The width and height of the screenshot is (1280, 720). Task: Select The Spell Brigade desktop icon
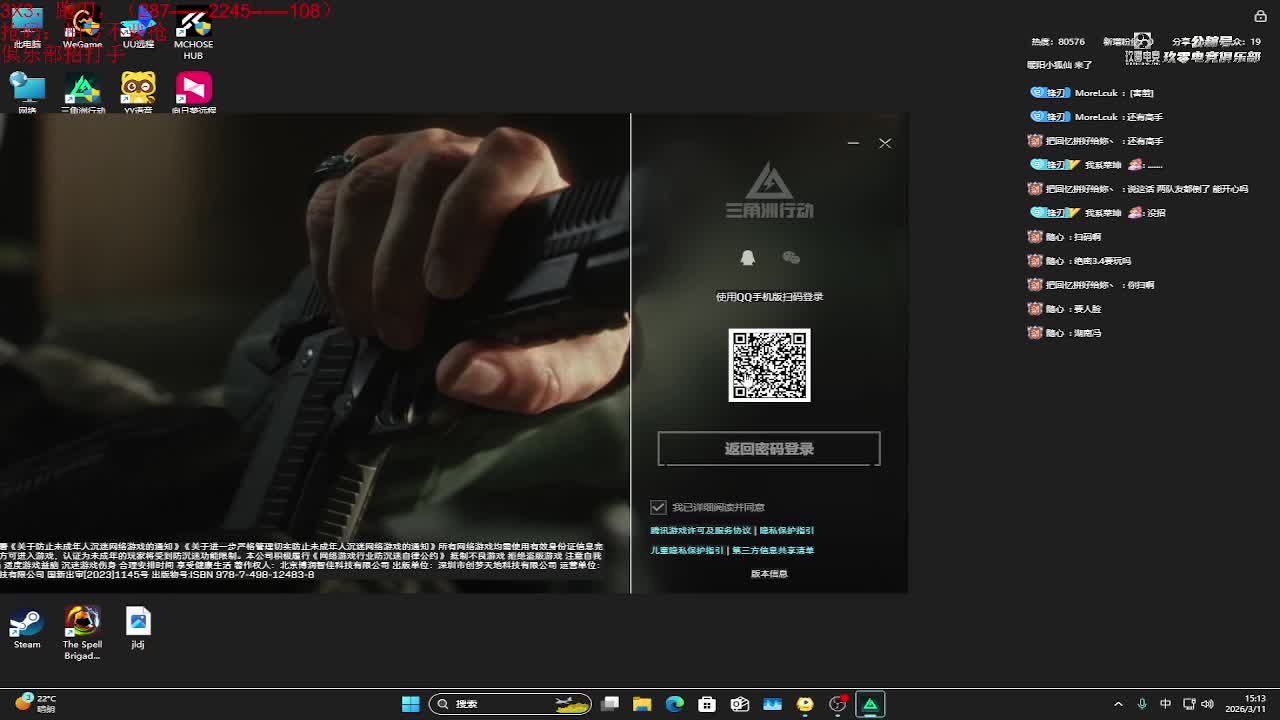82,630
